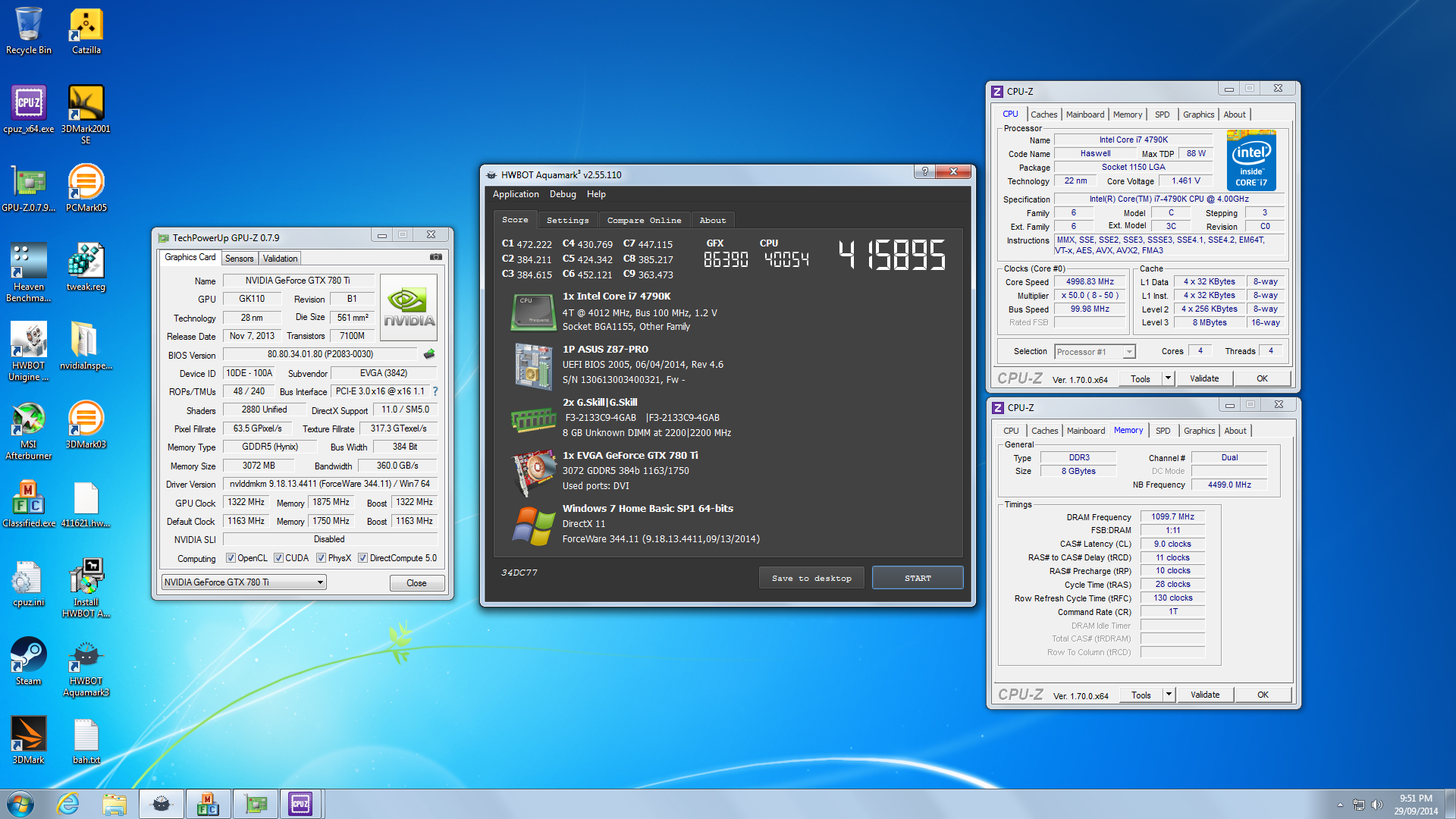Toggle the DirectCompute 5.0 checkbox

(363, 558)
